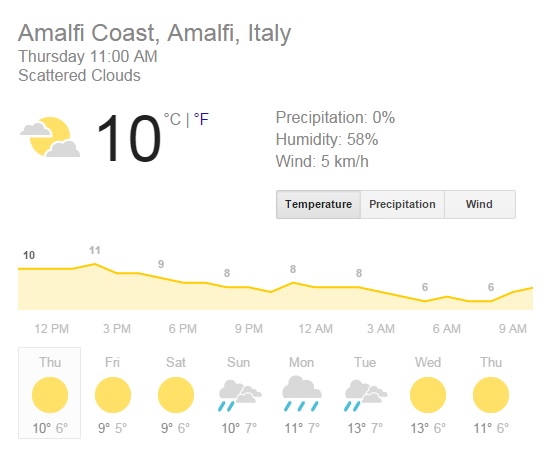Click the Fri day label

[x=112, y=363]
